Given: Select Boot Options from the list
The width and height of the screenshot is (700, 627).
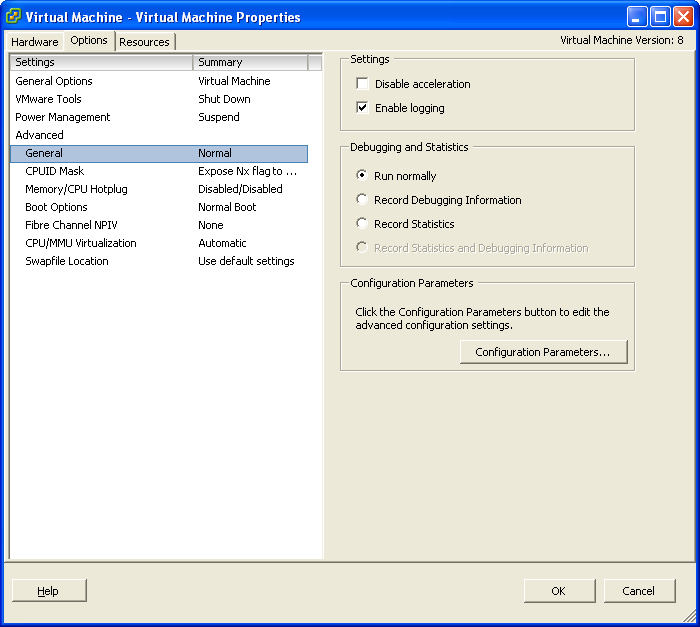Looking at the screenshot, I should tap(56, 207).
